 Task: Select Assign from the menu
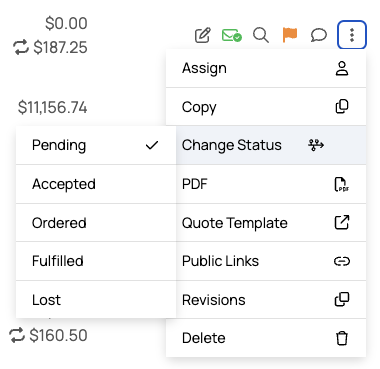pos(266,68)
